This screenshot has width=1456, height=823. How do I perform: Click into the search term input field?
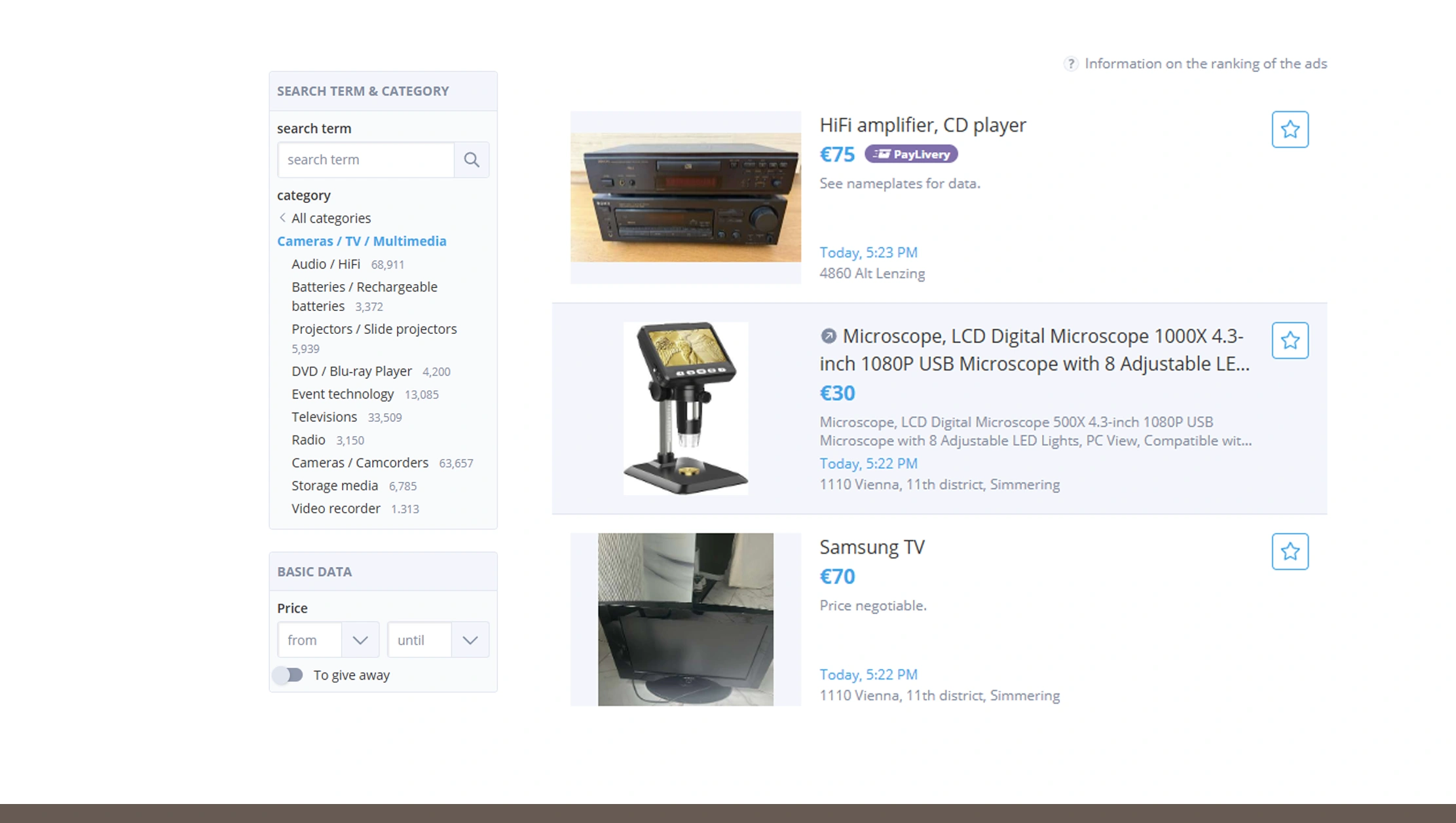pyautogui.click(x=365, y=159)
